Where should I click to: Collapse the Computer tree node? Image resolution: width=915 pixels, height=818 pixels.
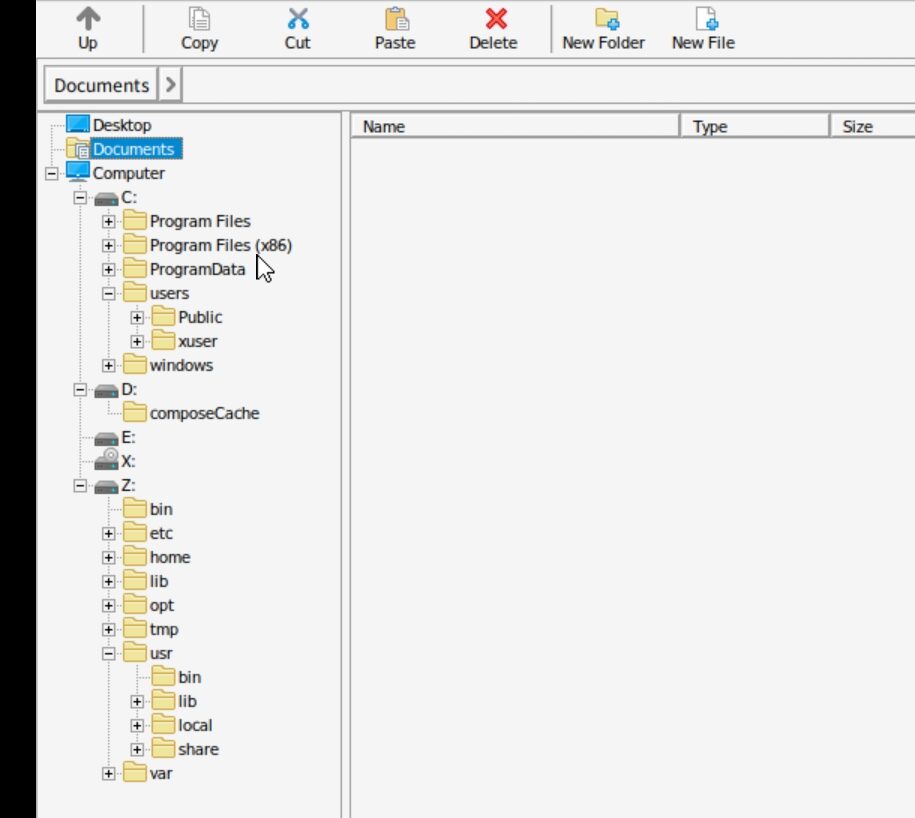pyautogui.click(x=52, y=173)
